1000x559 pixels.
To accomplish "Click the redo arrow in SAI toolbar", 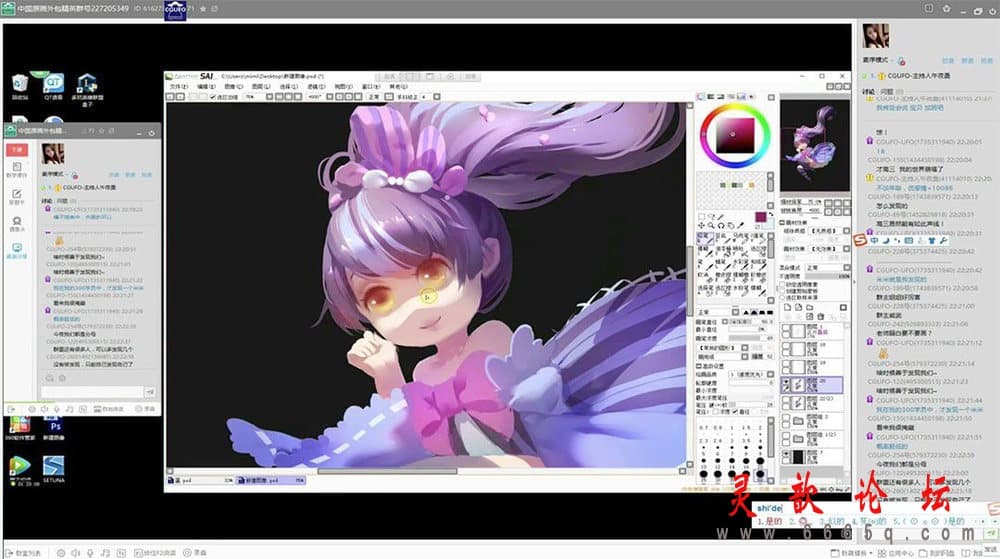I will pyautogui.click(x=180, y=97).
